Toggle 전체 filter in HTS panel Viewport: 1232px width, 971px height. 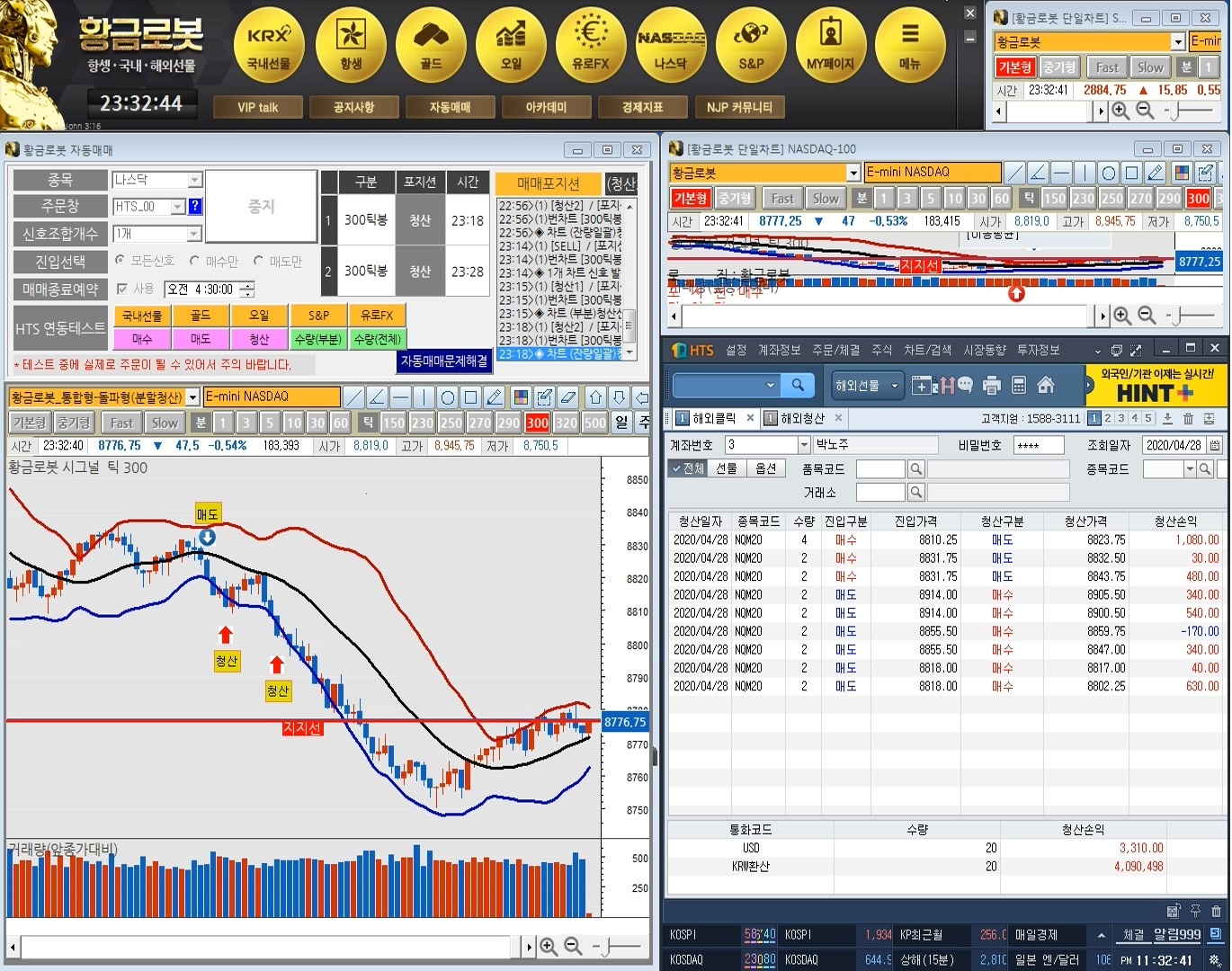pyautogui.click(x=687, y=468)
